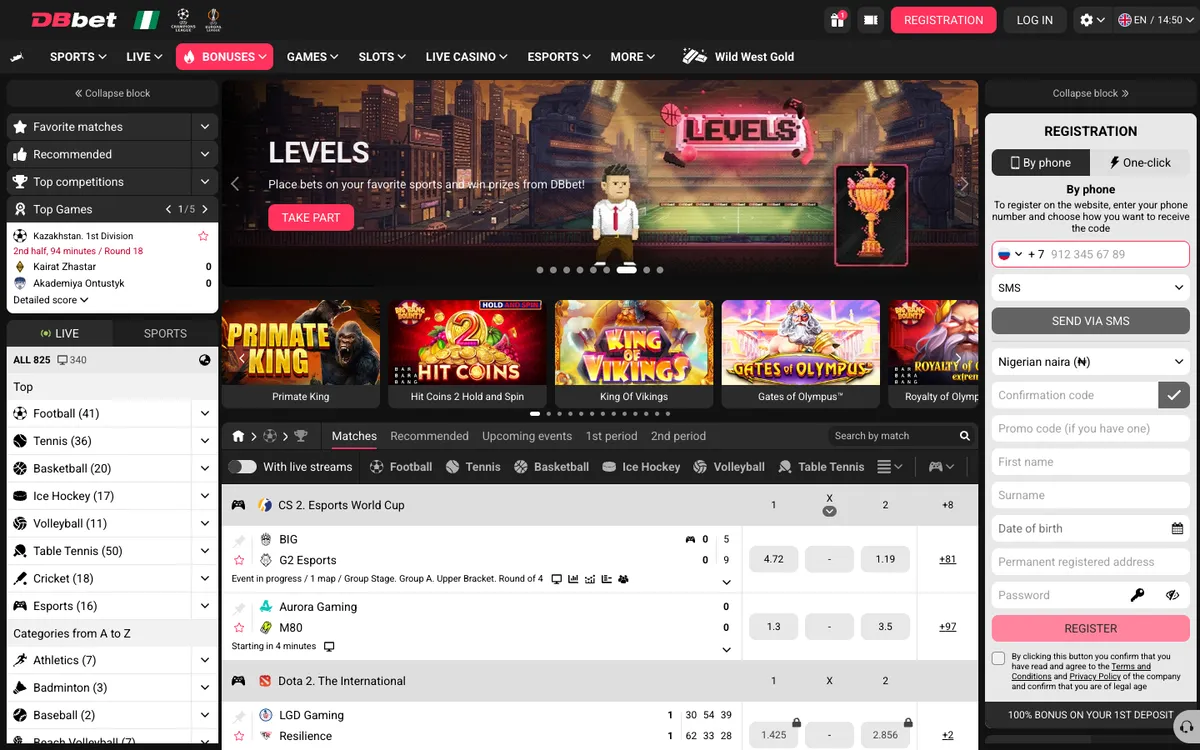Show previous hero banner slide
Viewport: 1200px width, 750px height.
click(x=236, y=184)
